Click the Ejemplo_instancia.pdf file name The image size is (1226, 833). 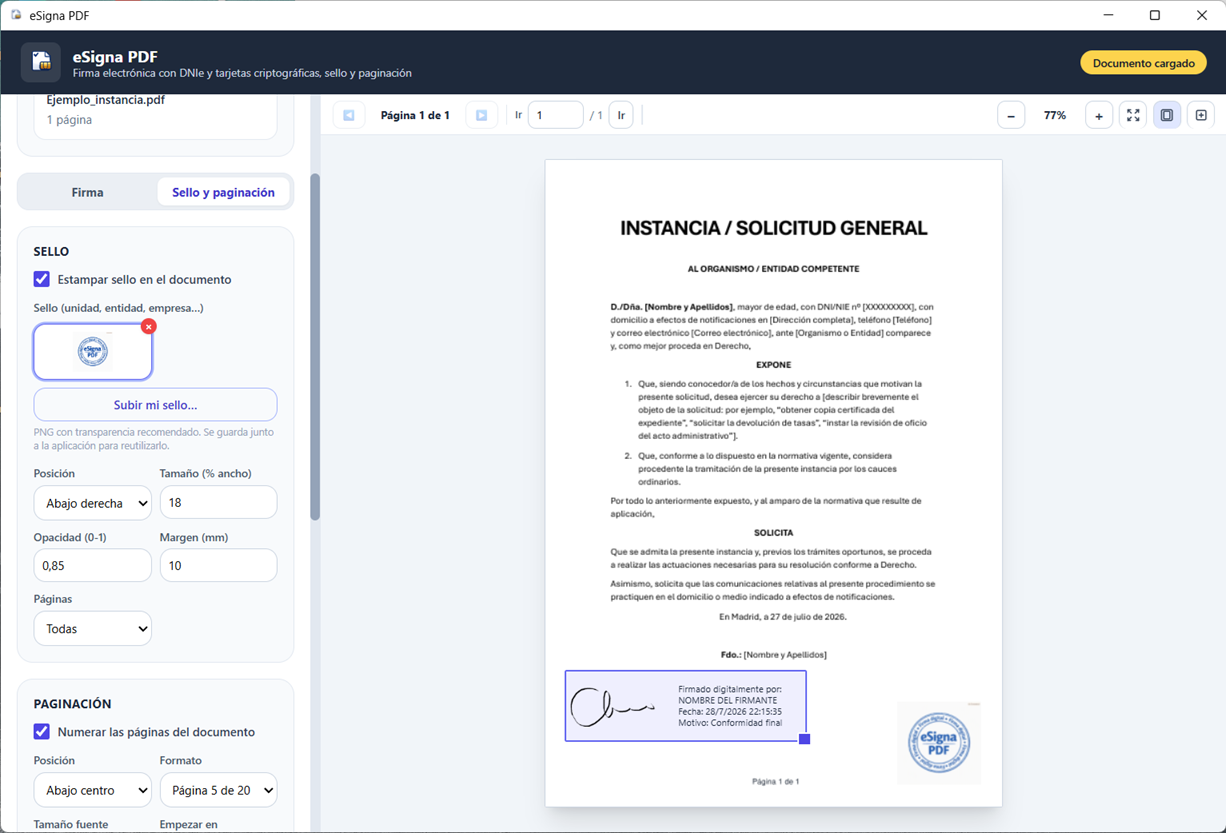tap(106, 100)
